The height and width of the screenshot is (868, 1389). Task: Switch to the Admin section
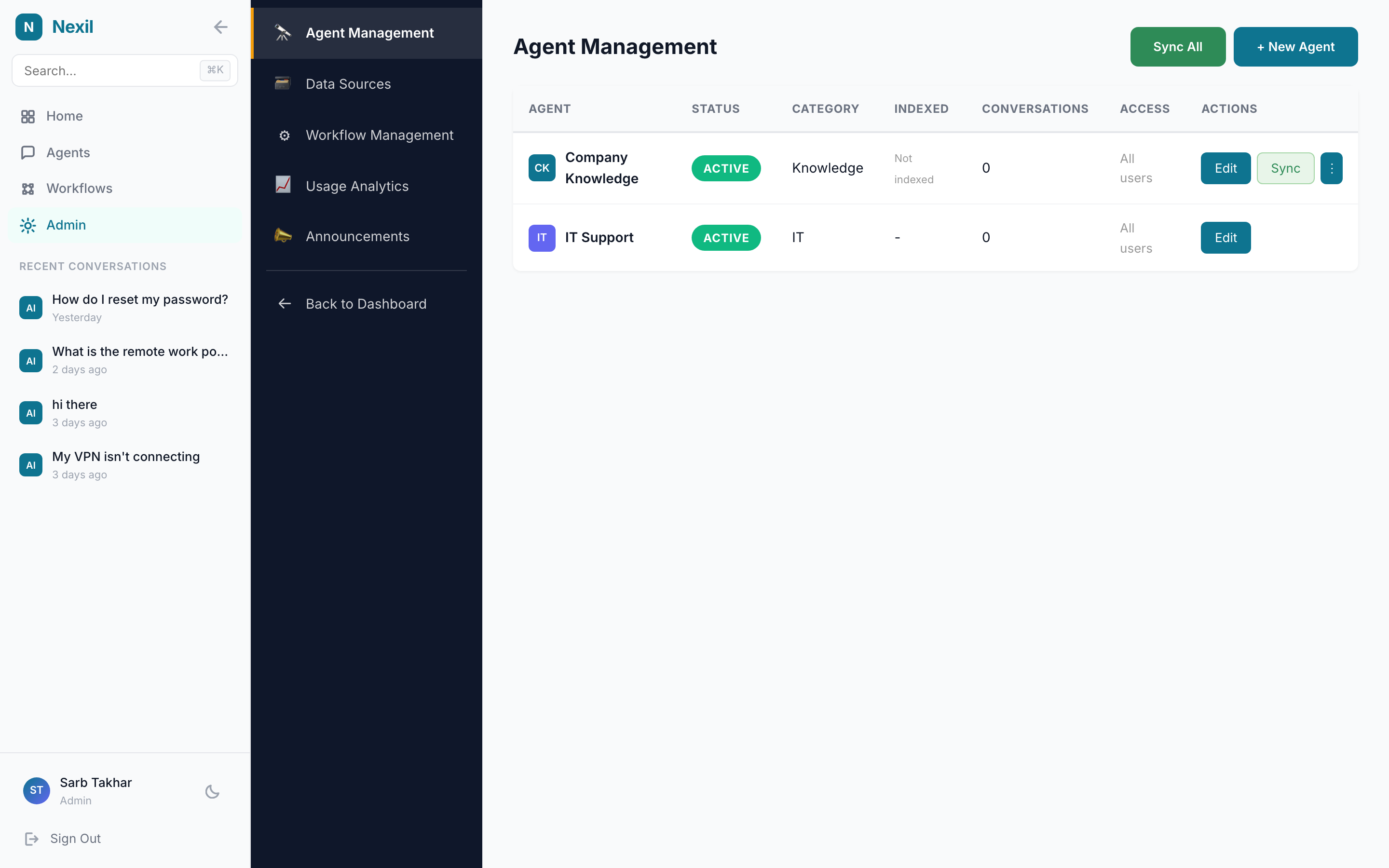click(x=66, y=225)
